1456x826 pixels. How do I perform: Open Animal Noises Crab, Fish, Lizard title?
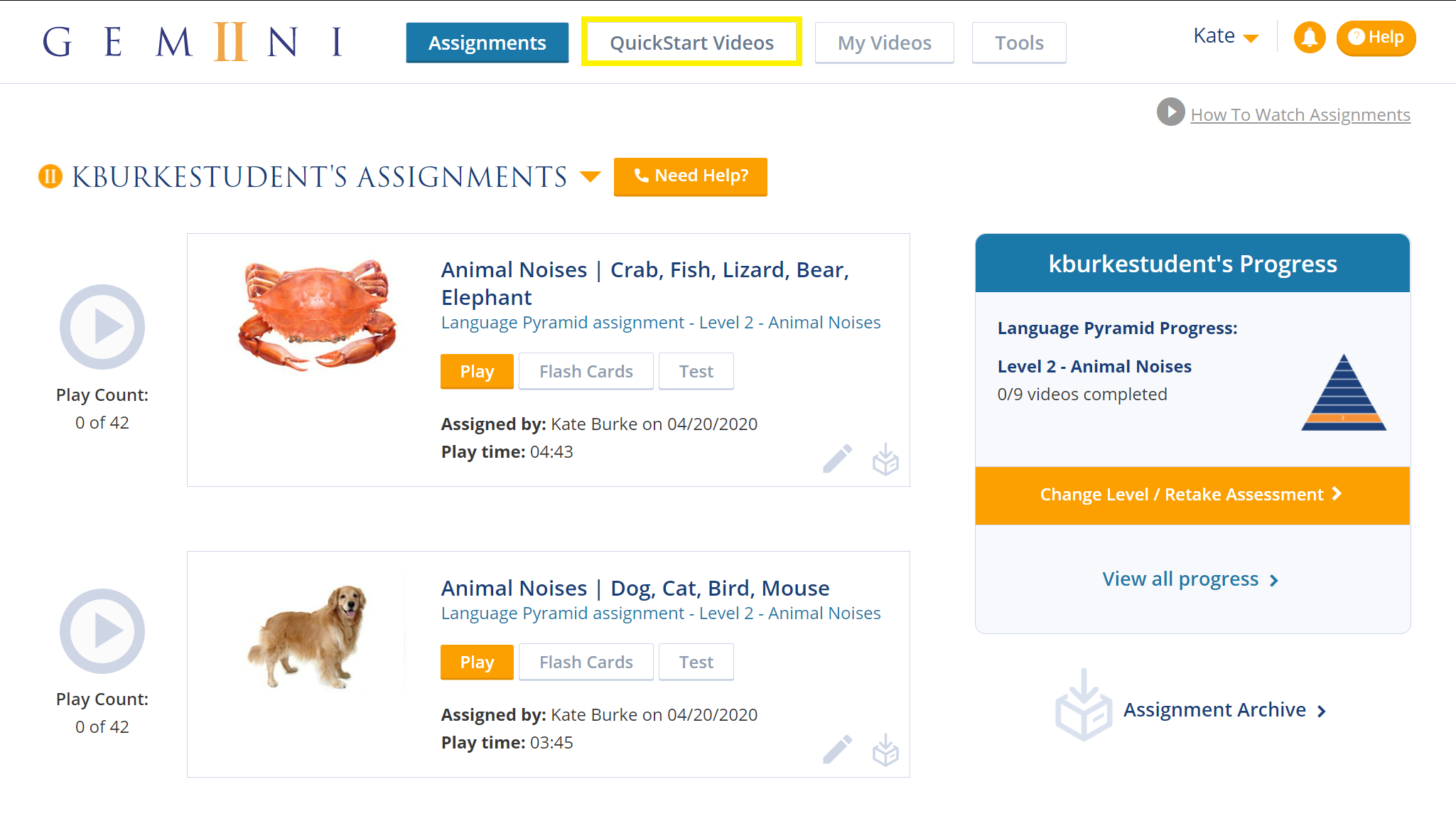click(645, 283)
